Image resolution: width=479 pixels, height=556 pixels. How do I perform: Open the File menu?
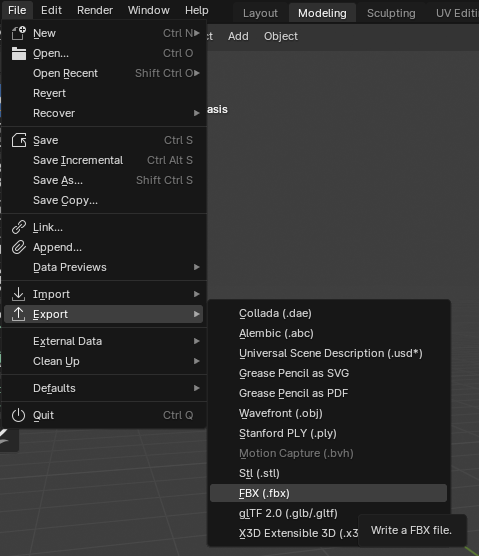click(x=17, y=10)
